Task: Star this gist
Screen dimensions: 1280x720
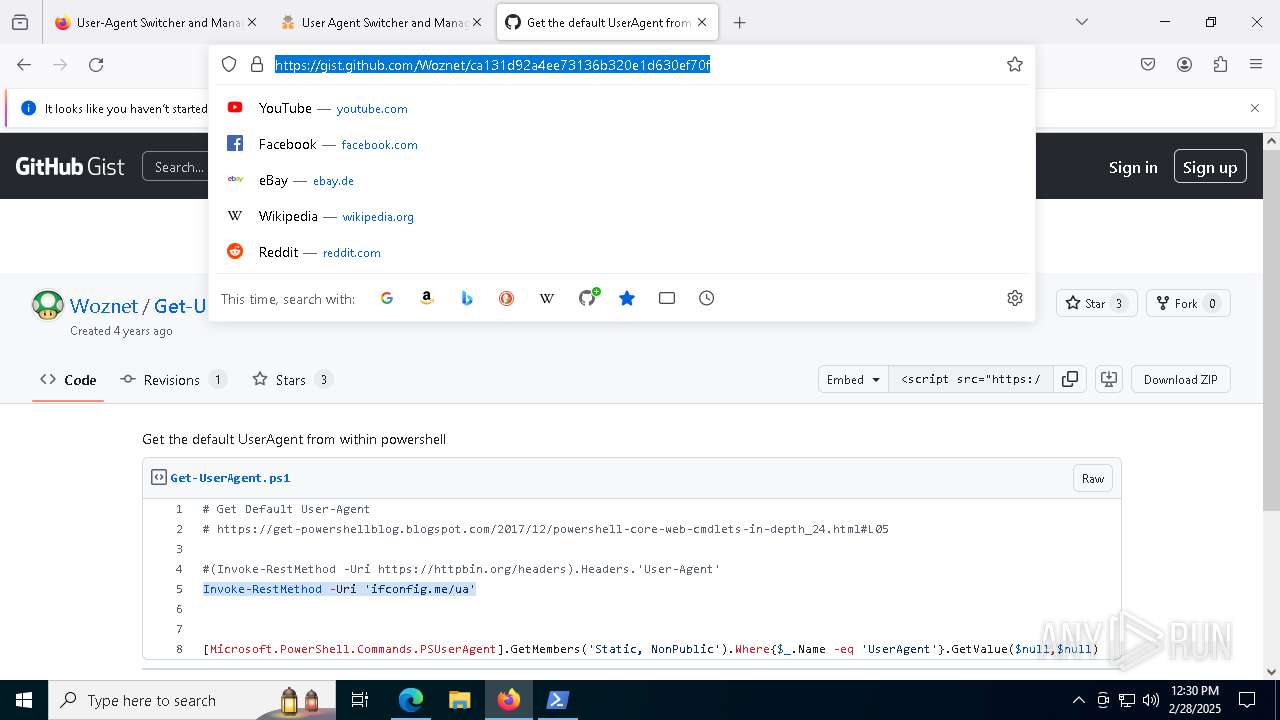Action: pos(1096,303)
